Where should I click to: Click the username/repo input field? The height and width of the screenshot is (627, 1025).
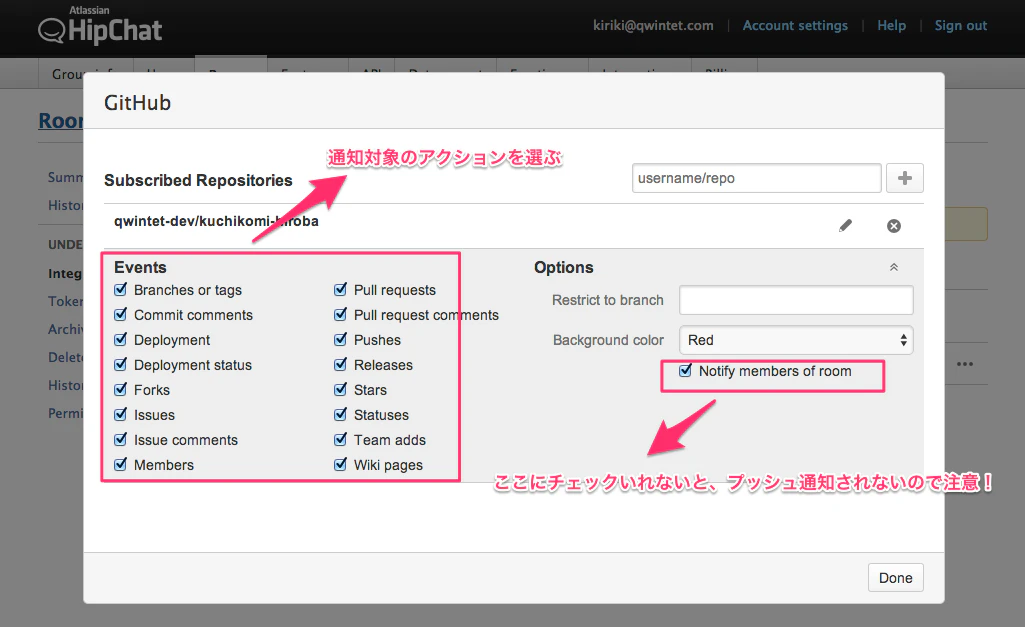[756, 178]
